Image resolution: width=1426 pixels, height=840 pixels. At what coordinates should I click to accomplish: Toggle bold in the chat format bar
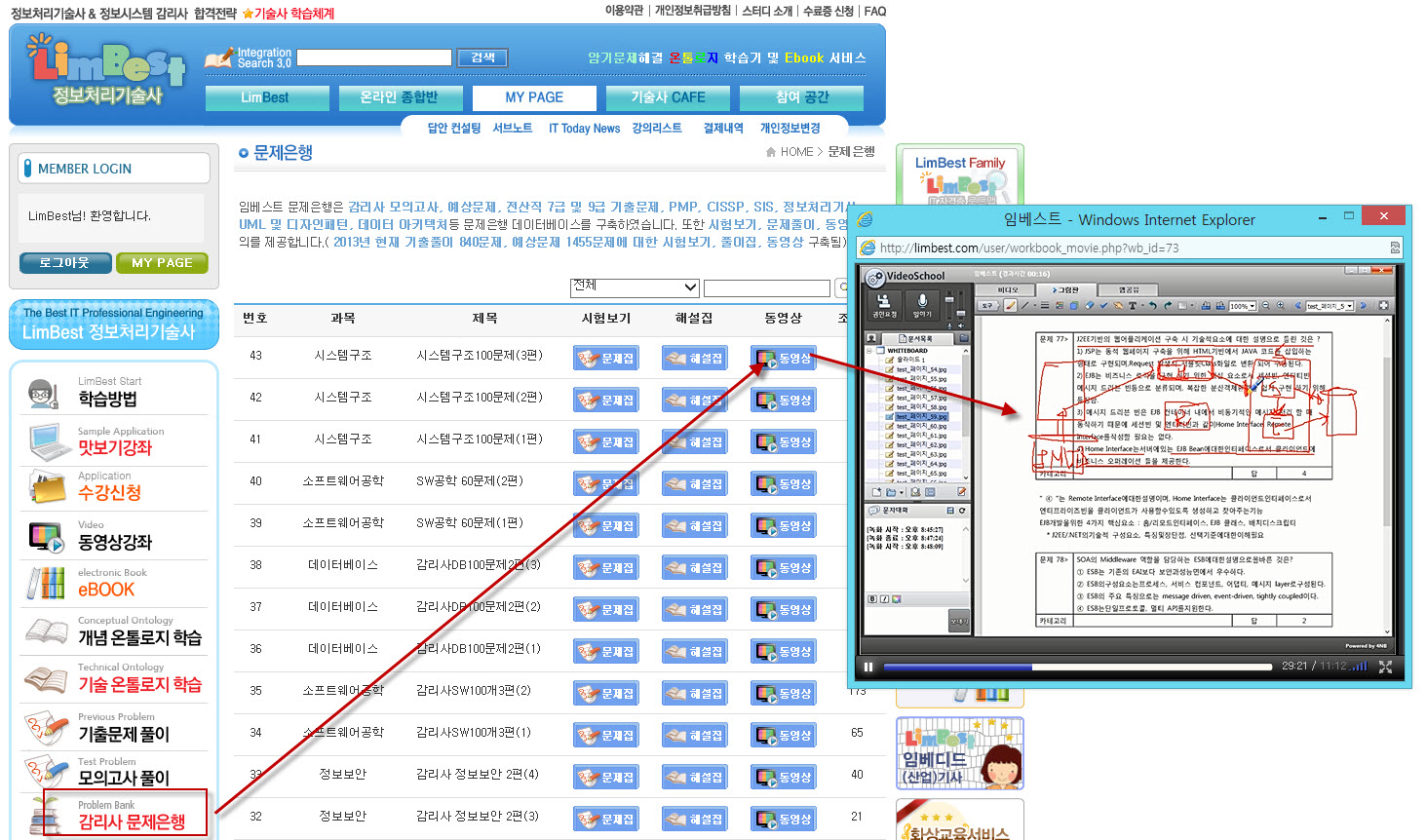pos(872,599)
